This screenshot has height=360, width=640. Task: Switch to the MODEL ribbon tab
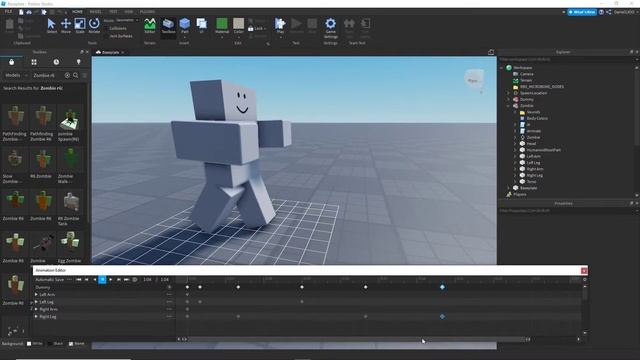click(x=96, y=12)
